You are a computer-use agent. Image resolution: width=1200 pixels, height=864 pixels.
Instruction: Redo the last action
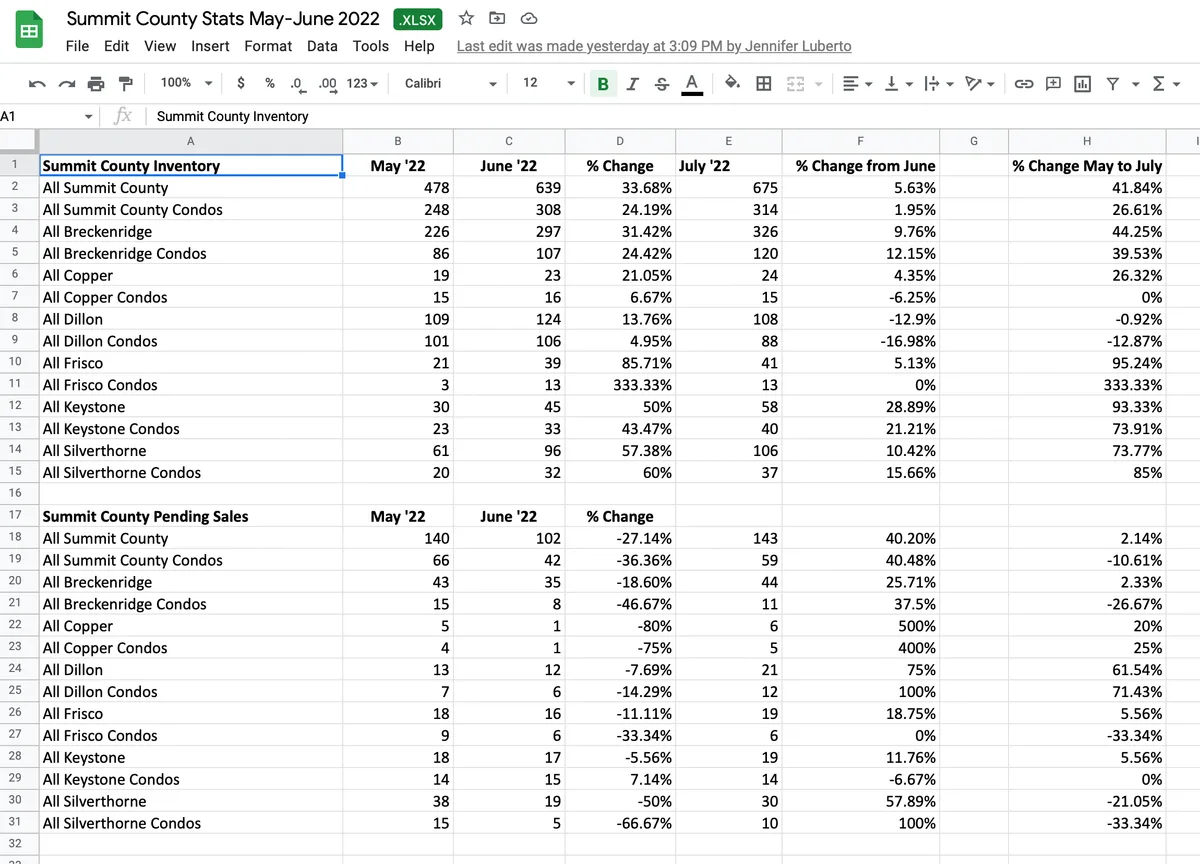click(x=66, y=83)
